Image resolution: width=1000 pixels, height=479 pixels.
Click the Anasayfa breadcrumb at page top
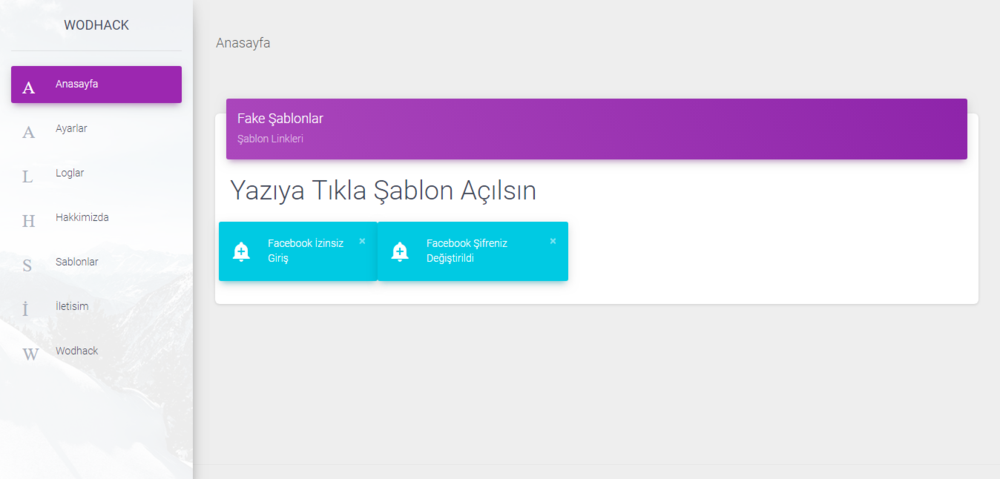[243, 43]
